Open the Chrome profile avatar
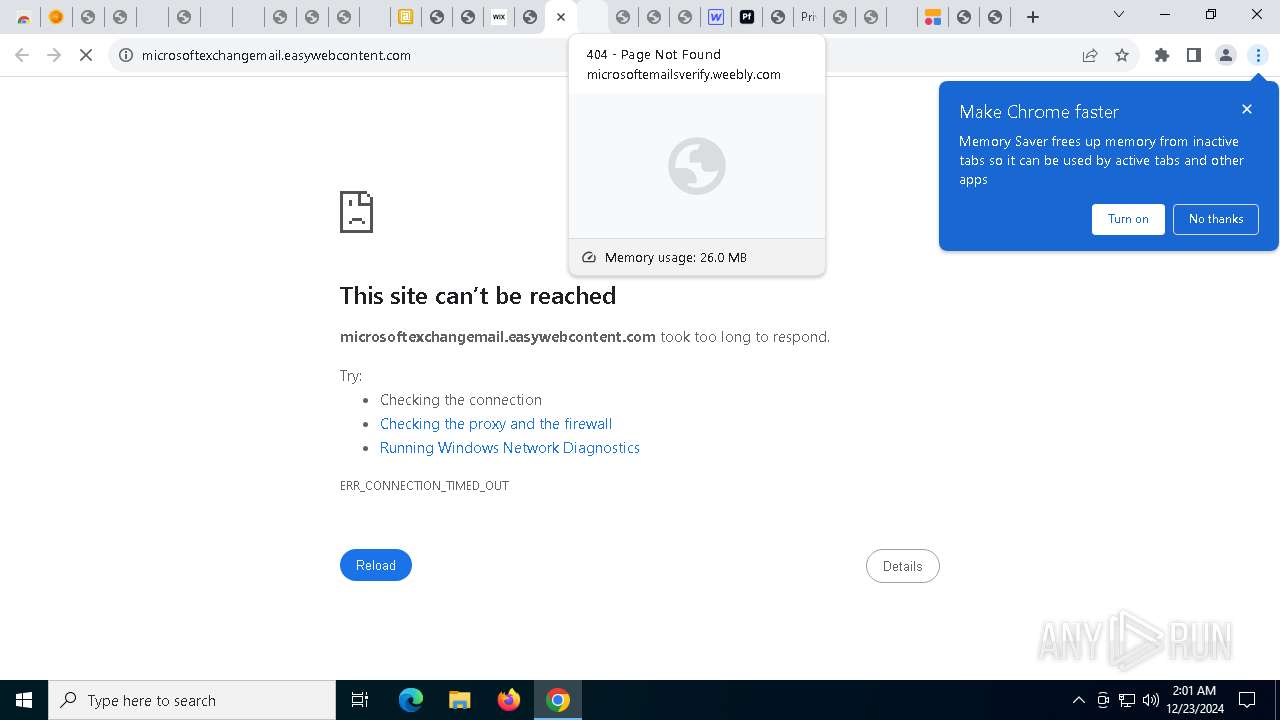This screenshot has width=1280, height=720. point(1226,55)
